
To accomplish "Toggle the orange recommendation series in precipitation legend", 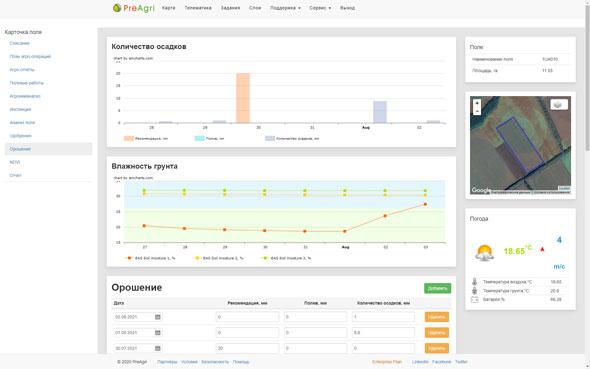I will 129,138.
